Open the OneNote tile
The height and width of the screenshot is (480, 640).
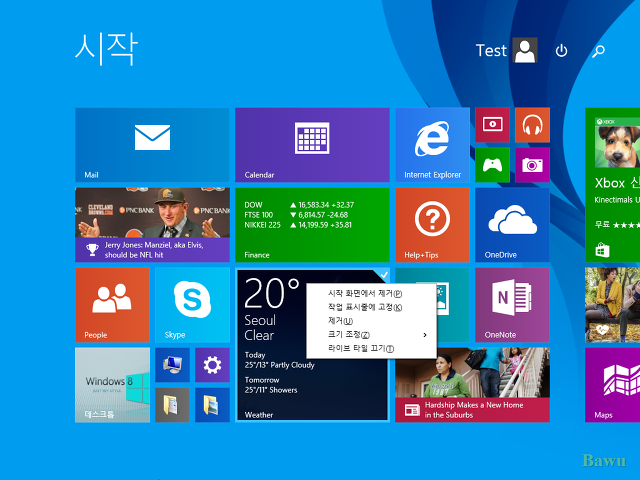[512, 305]
